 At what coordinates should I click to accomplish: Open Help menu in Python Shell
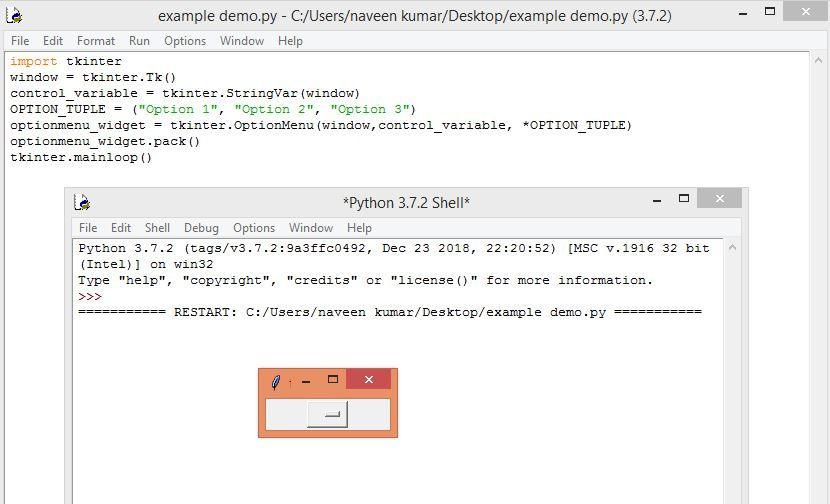click(359, 228)
